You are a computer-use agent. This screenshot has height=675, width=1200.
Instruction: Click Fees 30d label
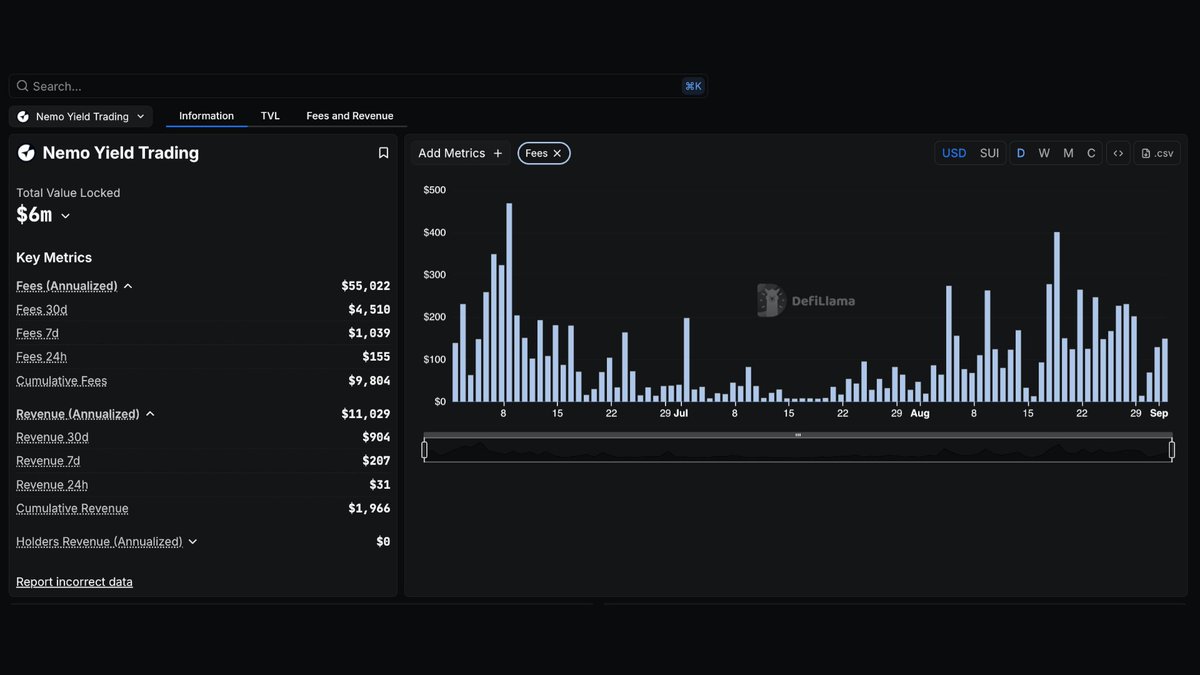coord(42,310)
